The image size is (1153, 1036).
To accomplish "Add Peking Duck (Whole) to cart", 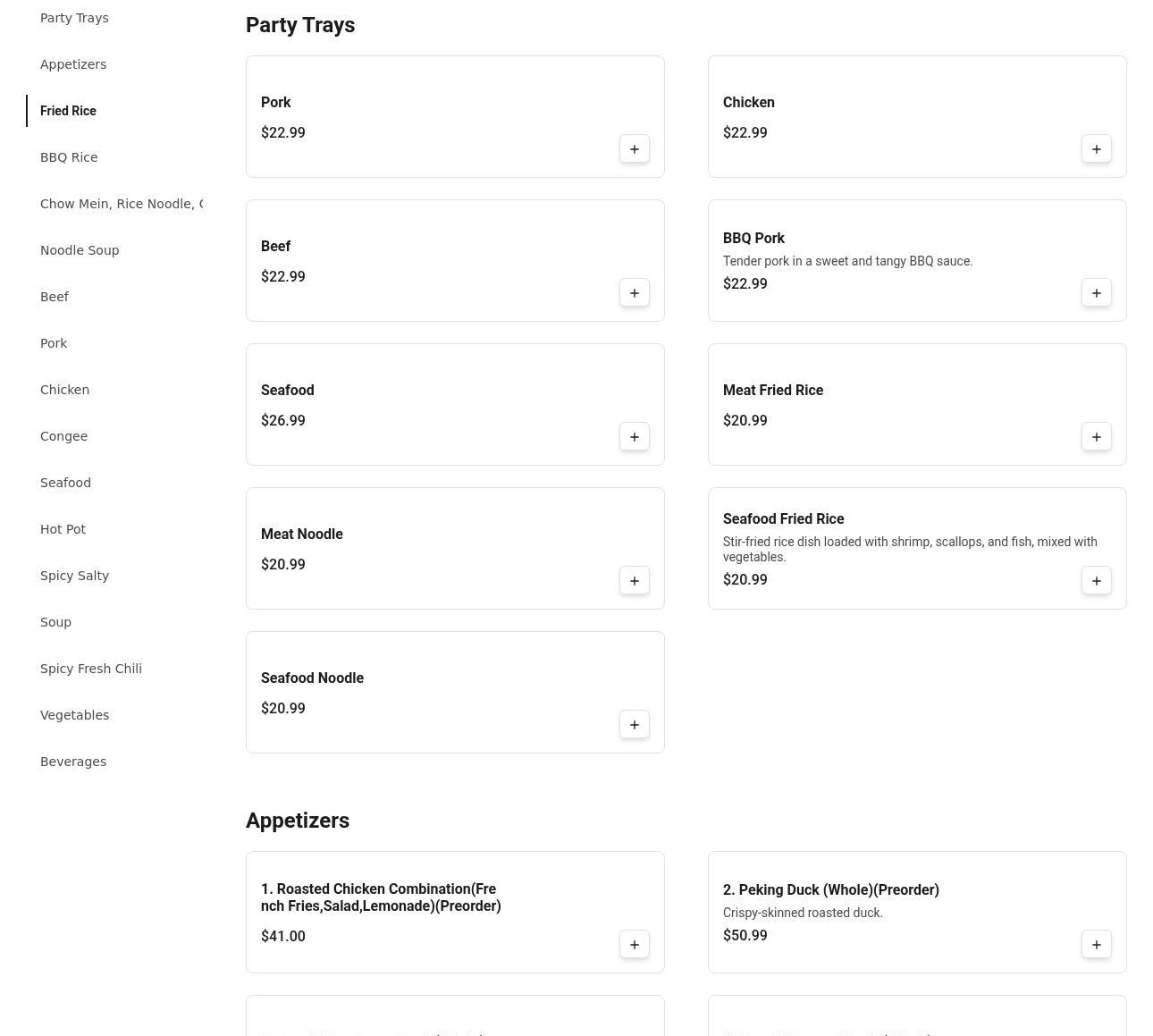I will point(1097,945).
